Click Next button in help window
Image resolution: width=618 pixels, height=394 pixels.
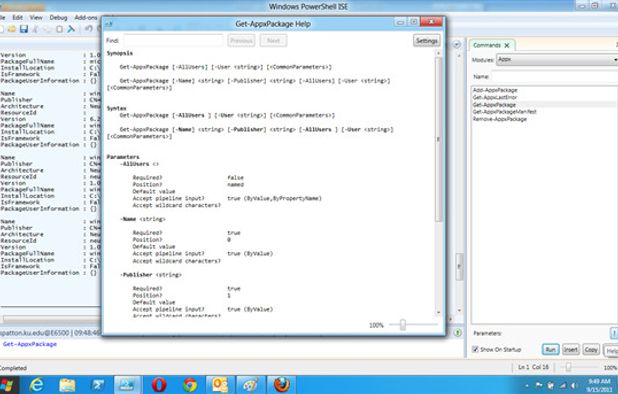273,41
